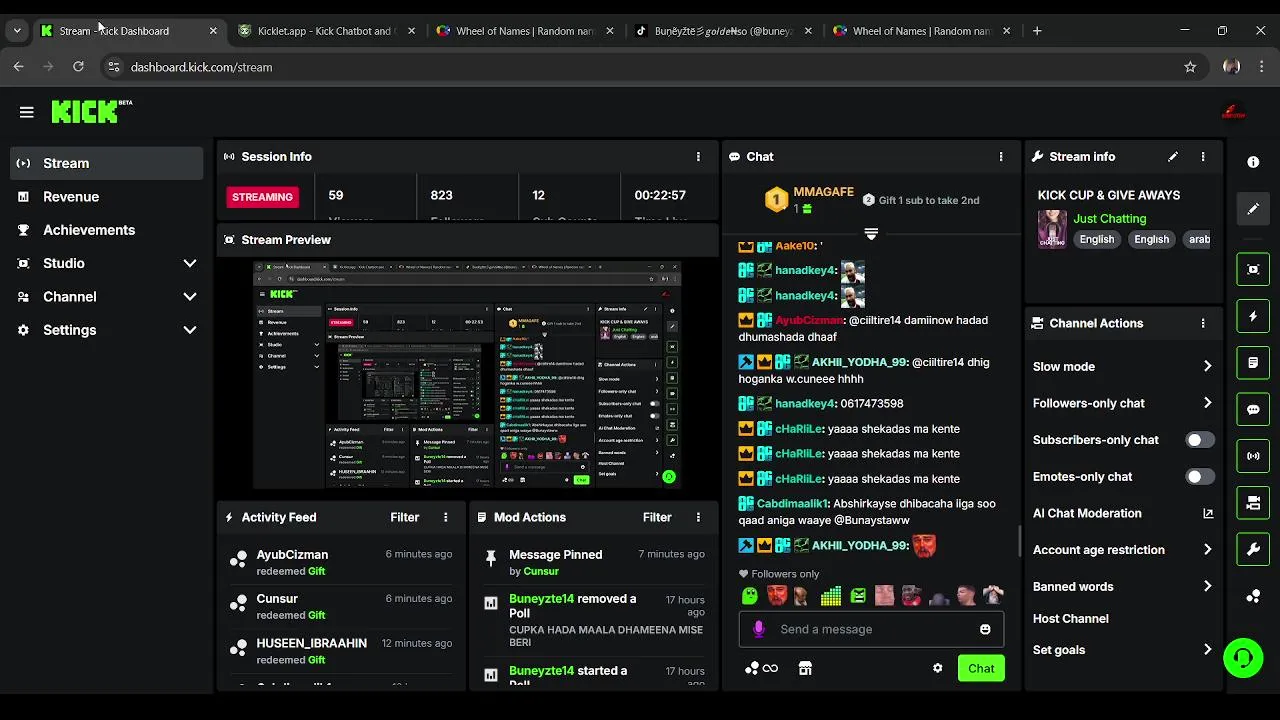Edit stream info with the header pencil icon
Image resolution: width=1280 pixels, height=720 pixels.
click(x=1173, y=157)
